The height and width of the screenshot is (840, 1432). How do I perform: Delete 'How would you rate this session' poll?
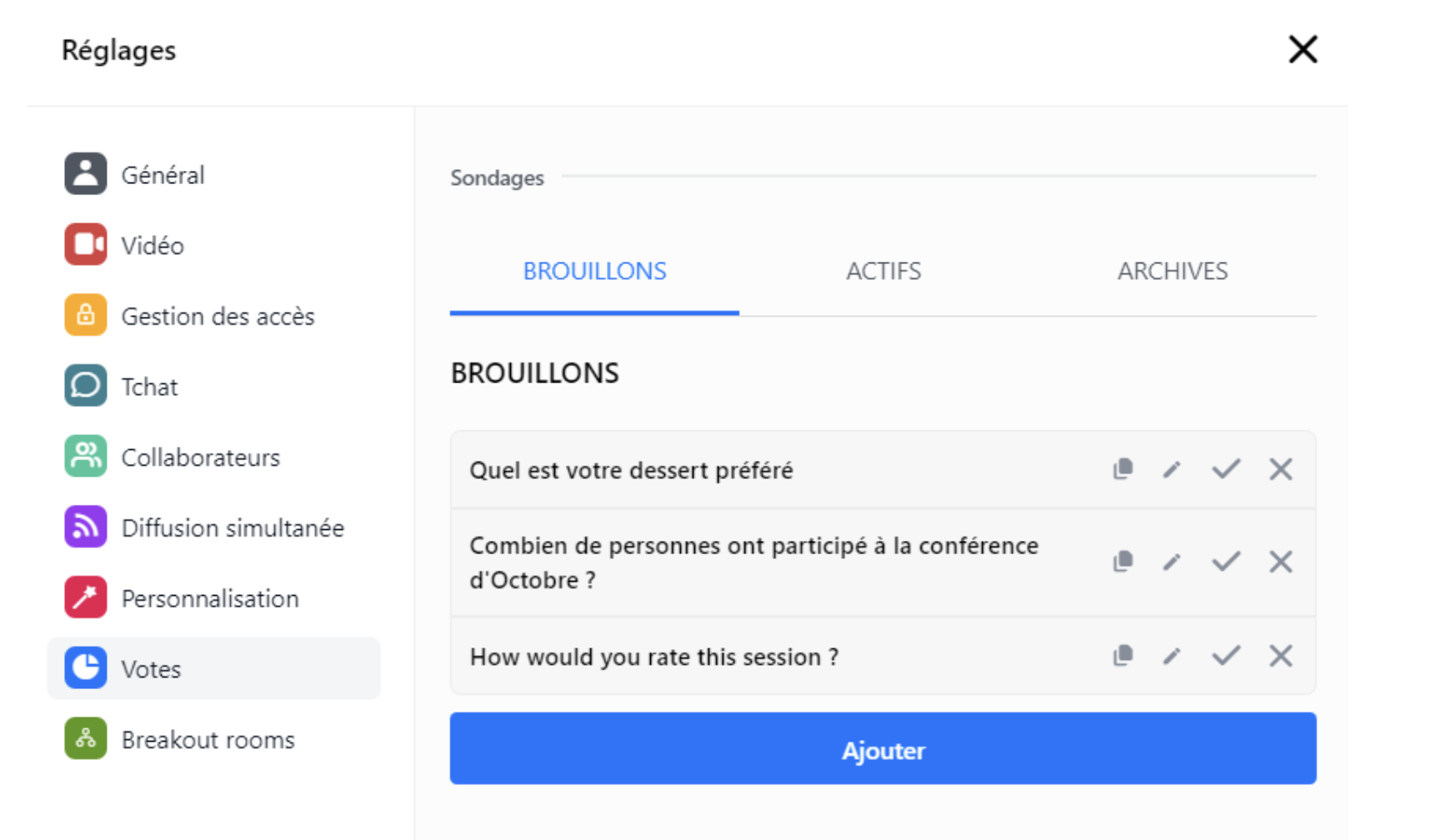pos(1280,656)
